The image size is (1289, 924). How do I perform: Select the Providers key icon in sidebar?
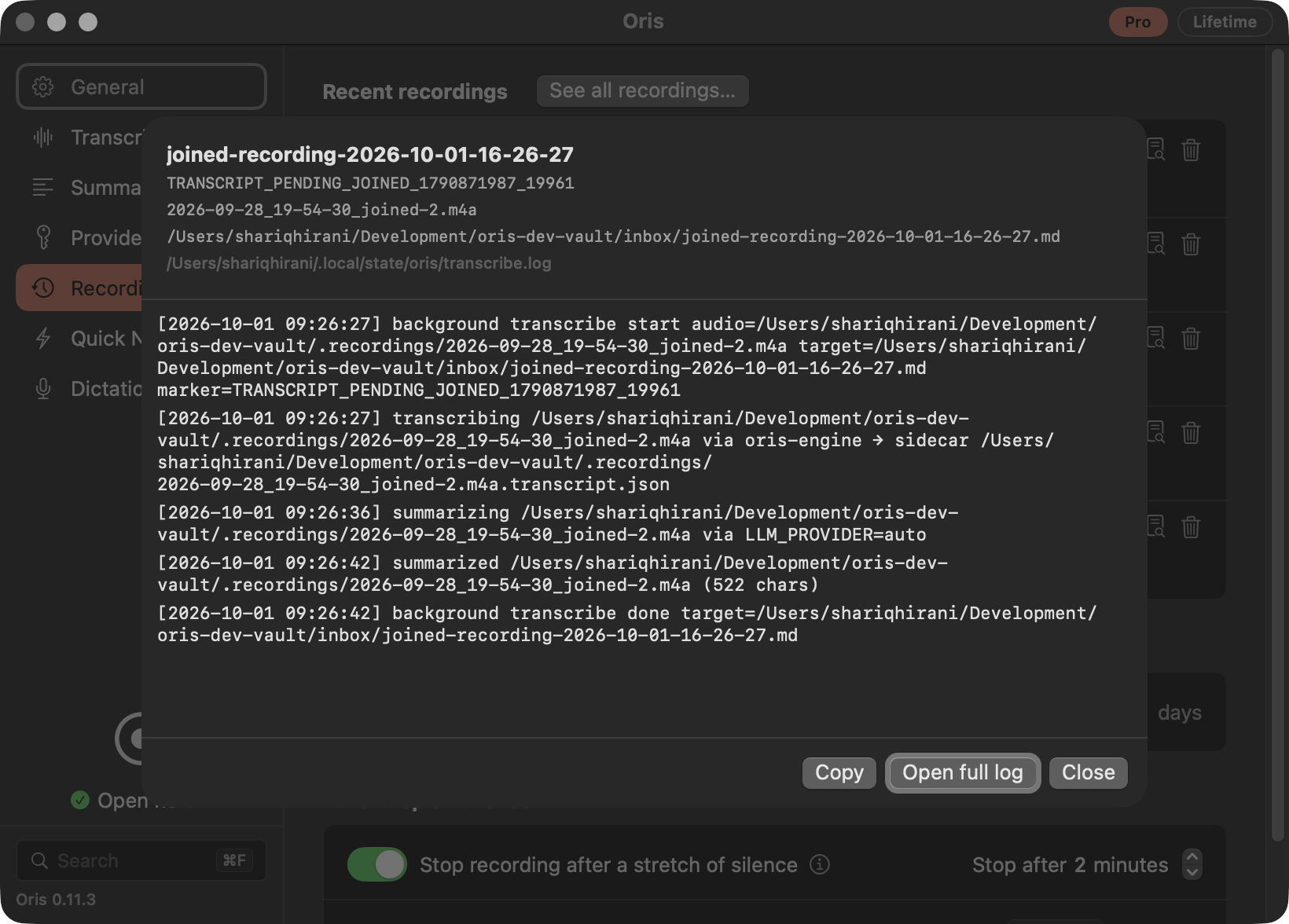pos(43,237)
